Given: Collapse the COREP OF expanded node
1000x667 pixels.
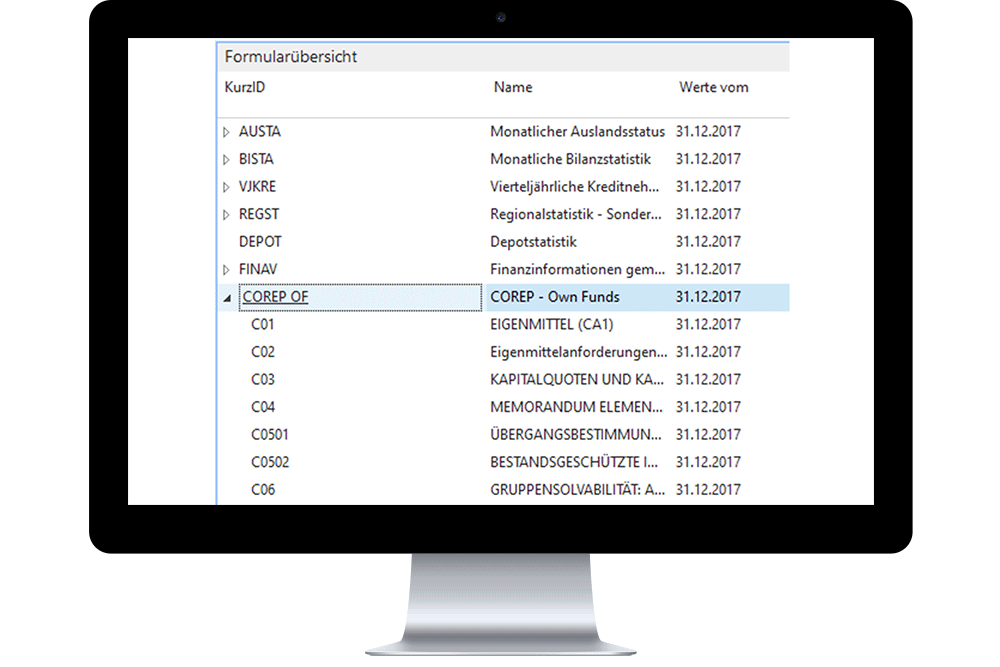Looking at the screenshot, I should point(227,297).
